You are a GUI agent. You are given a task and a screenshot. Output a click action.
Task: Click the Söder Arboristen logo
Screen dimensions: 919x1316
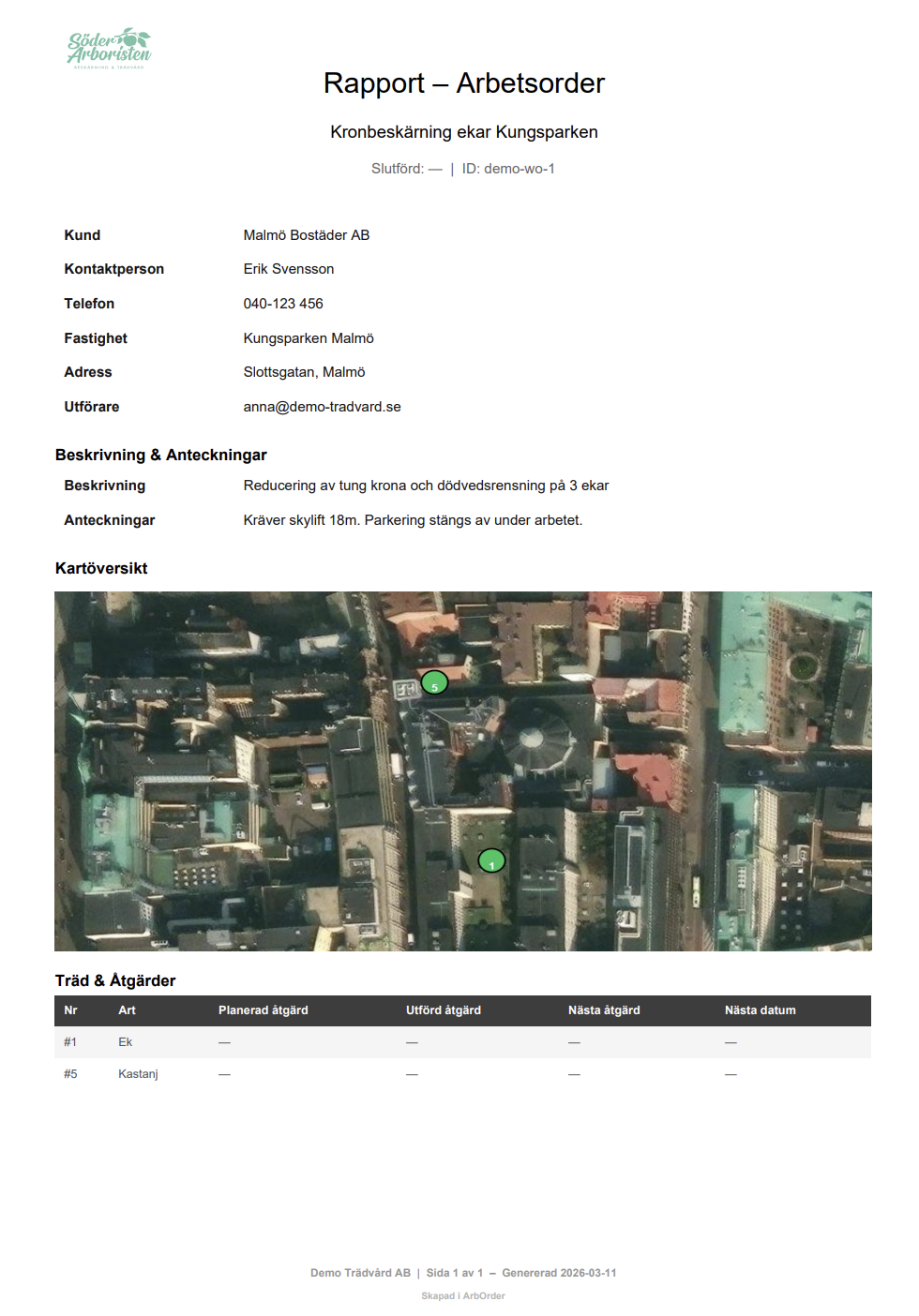point(109,48)
